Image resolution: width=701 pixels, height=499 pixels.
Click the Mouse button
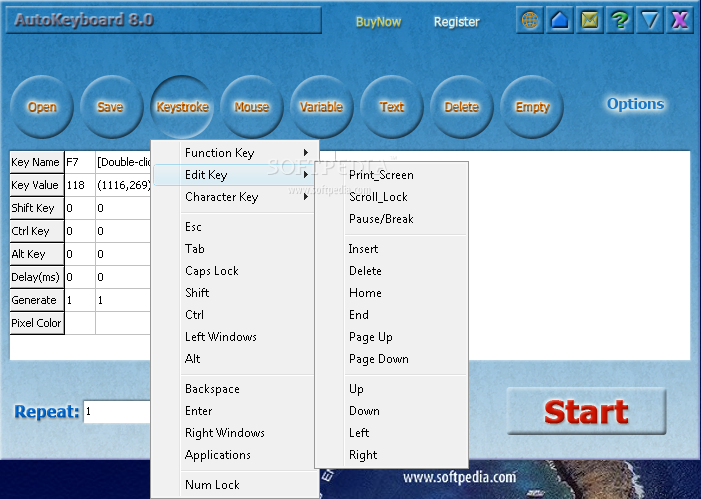tap(252, 107)
